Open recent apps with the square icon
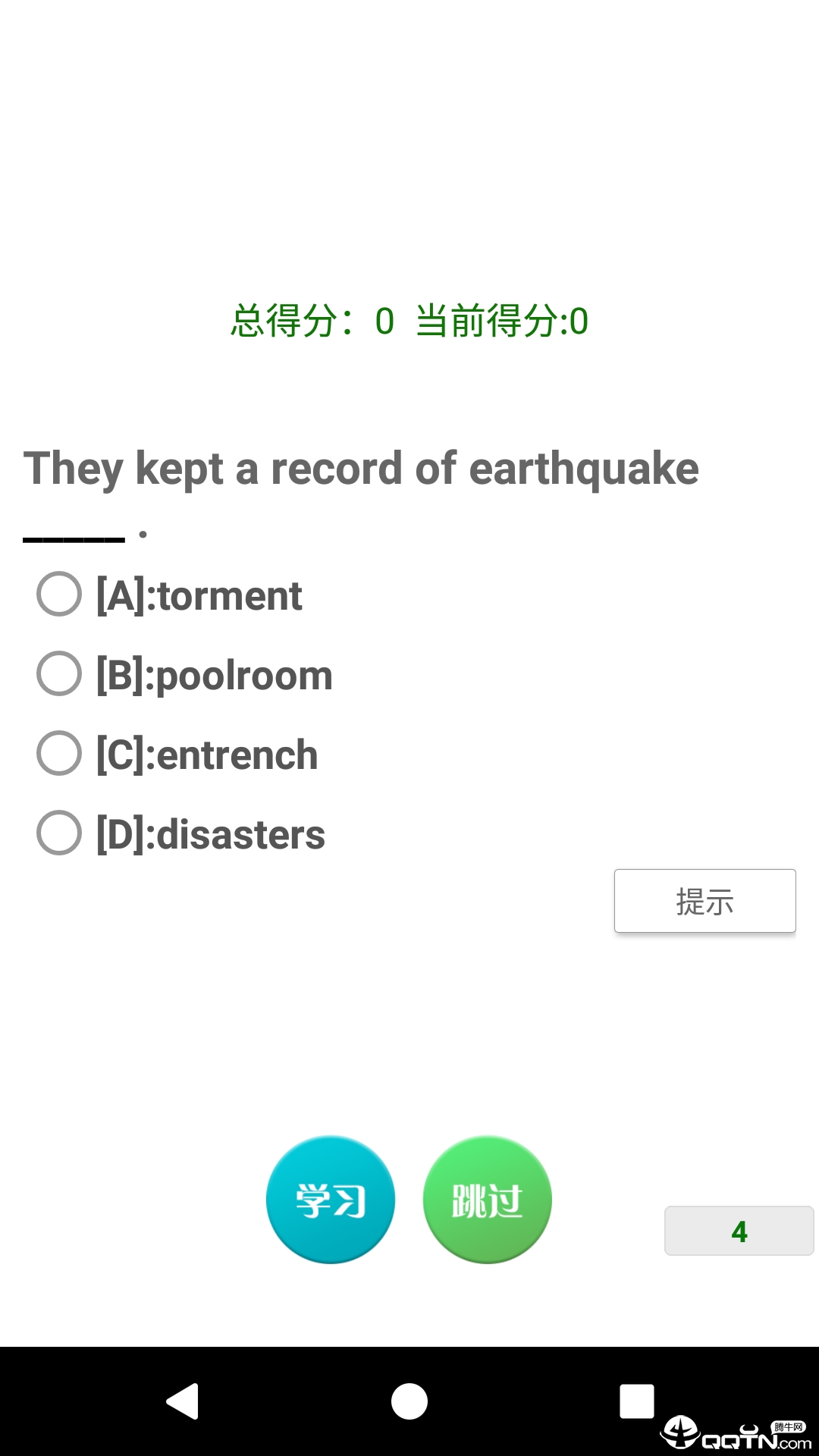Screen dimensions: 819x1456 pos(636,1401)
